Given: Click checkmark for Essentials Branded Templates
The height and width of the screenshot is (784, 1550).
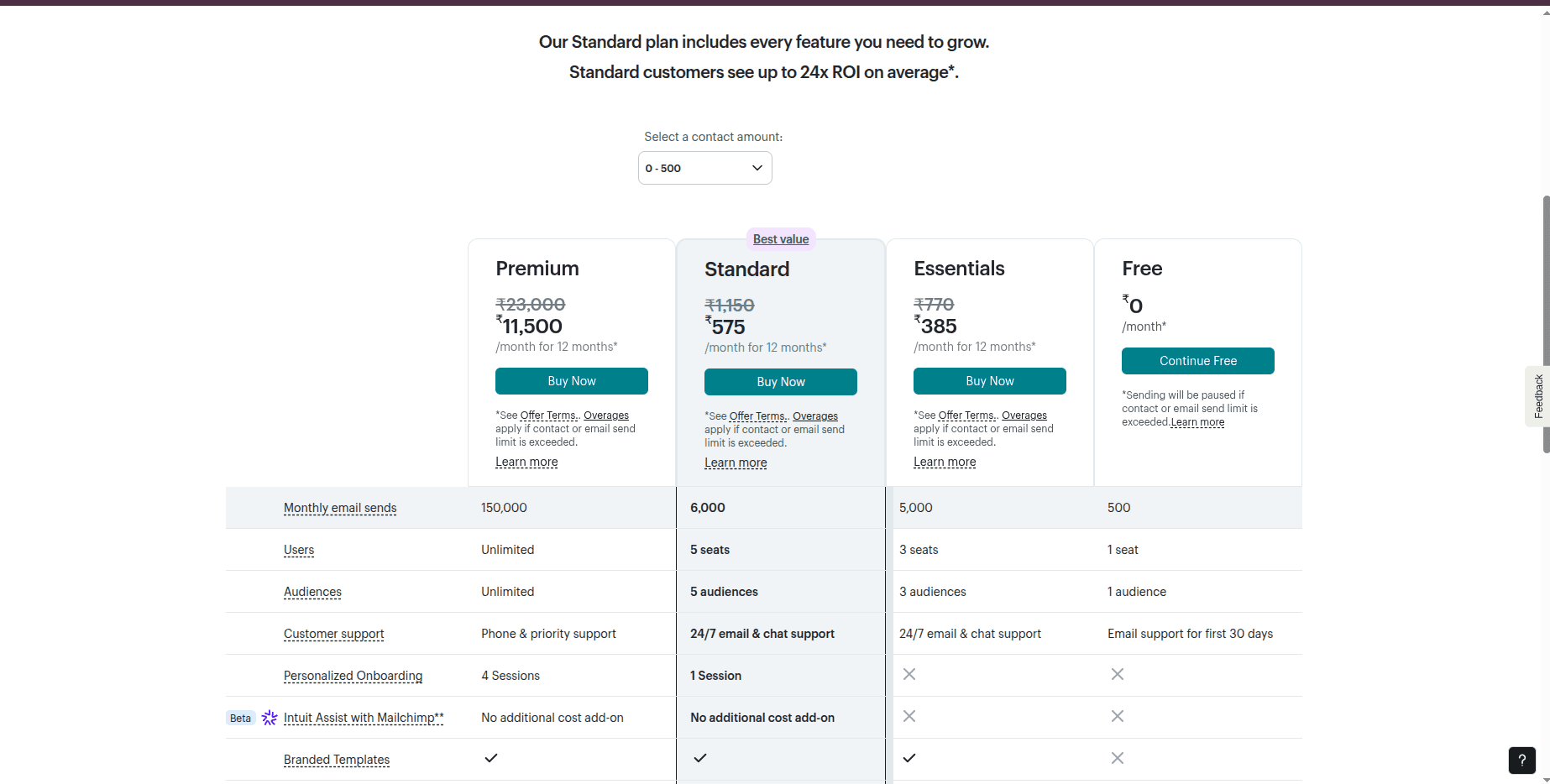Looking at the screenshot, I should [909, 758].
